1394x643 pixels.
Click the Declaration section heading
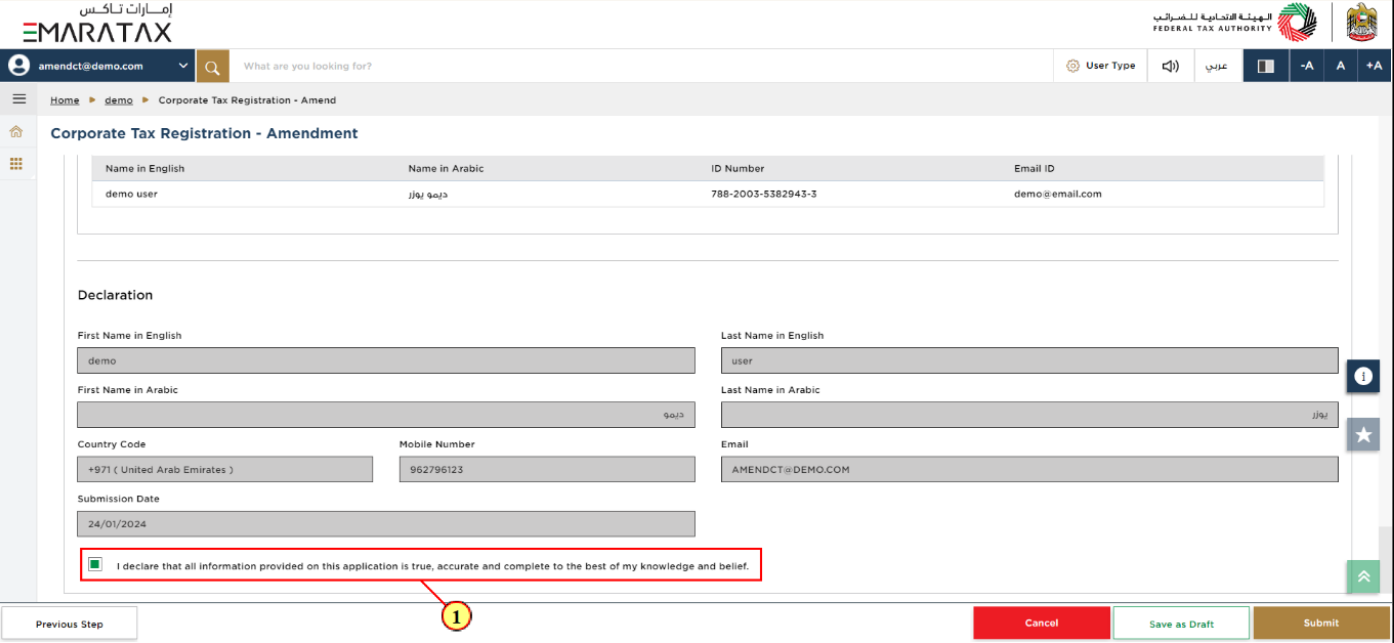115,295
